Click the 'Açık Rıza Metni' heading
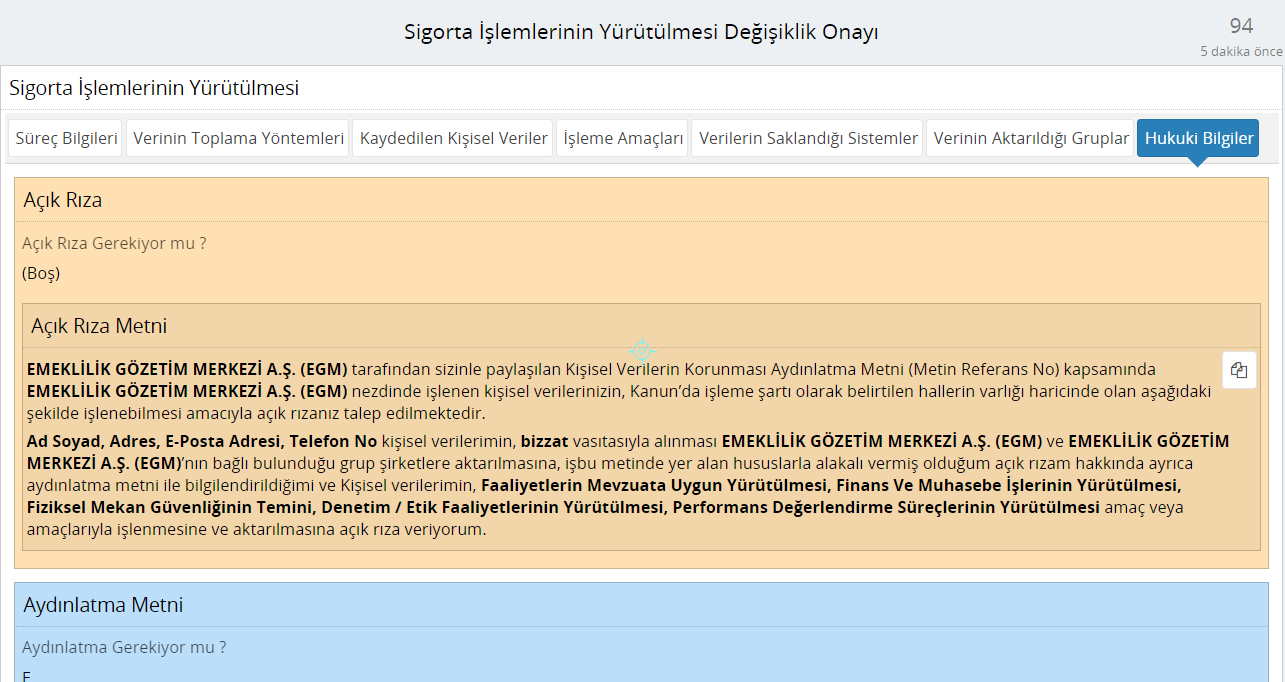 coord(99,326)
